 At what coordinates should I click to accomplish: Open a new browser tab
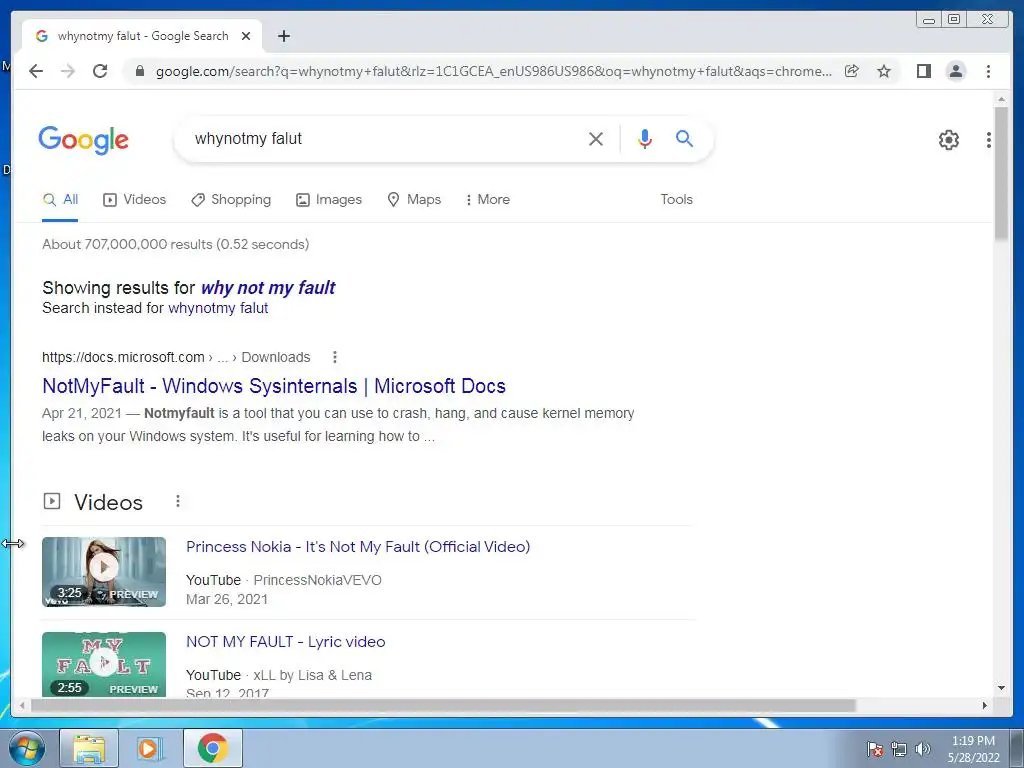tap(283, 36)
